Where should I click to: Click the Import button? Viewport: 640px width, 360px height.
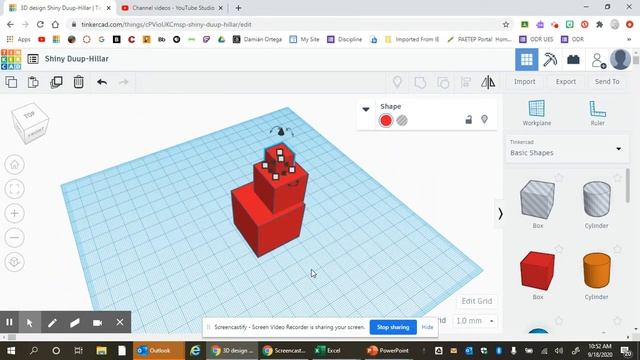click(x=524, y=82)
